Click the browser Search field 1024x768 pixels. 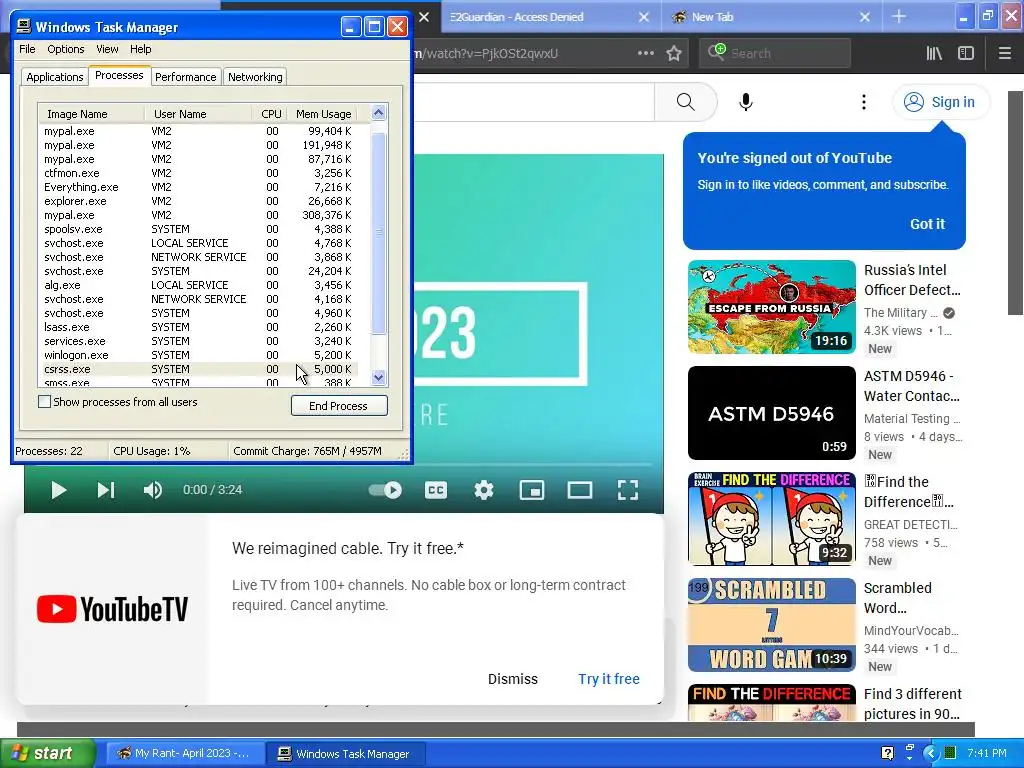[775, 53]
